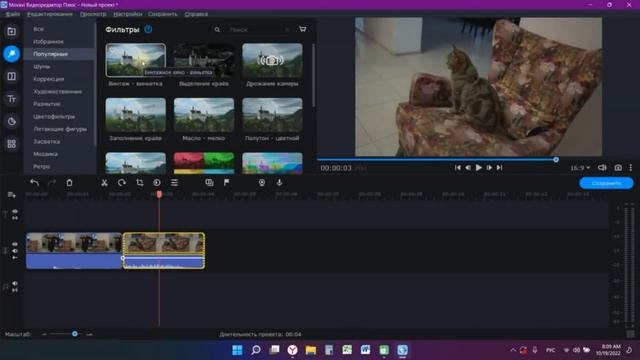Toggle the title track link icon

point(15,218)
